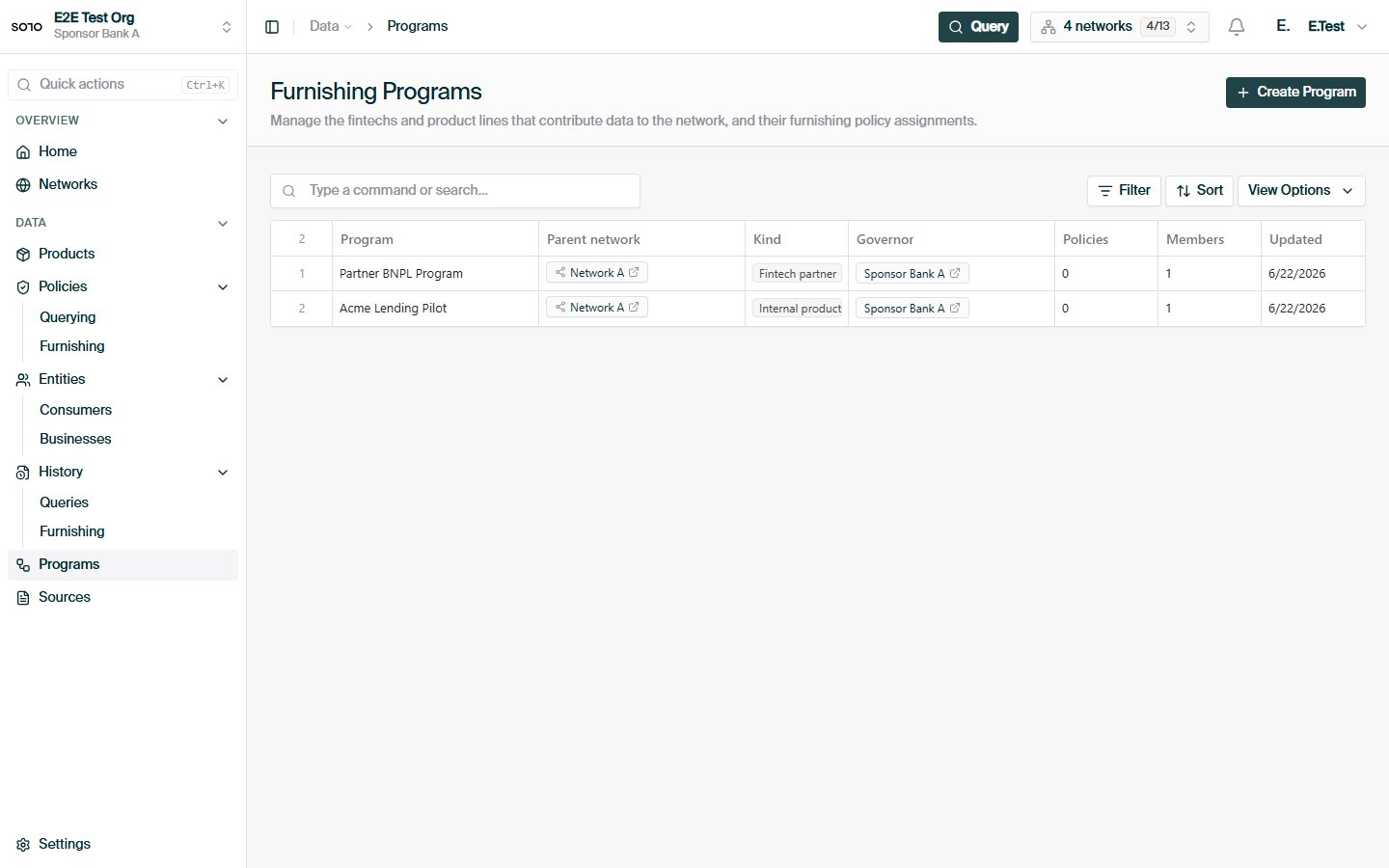Collapse the History submenu chevron
Screen dimensions: 1389x868
(x=223, y=473)
